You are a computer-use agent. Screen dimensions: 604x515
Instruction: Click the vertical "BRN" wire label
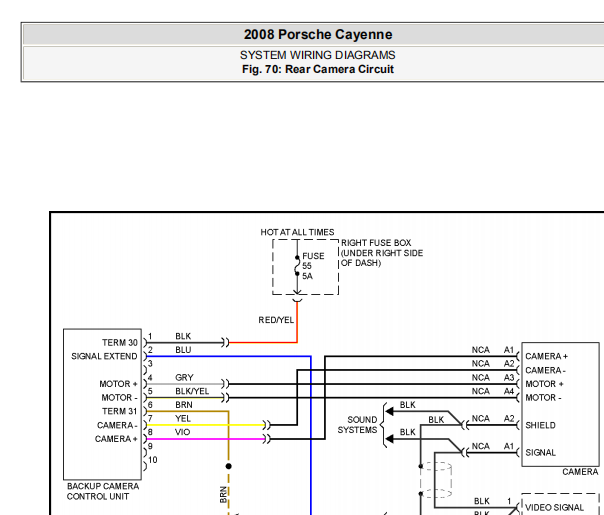[x=223, y=495]
